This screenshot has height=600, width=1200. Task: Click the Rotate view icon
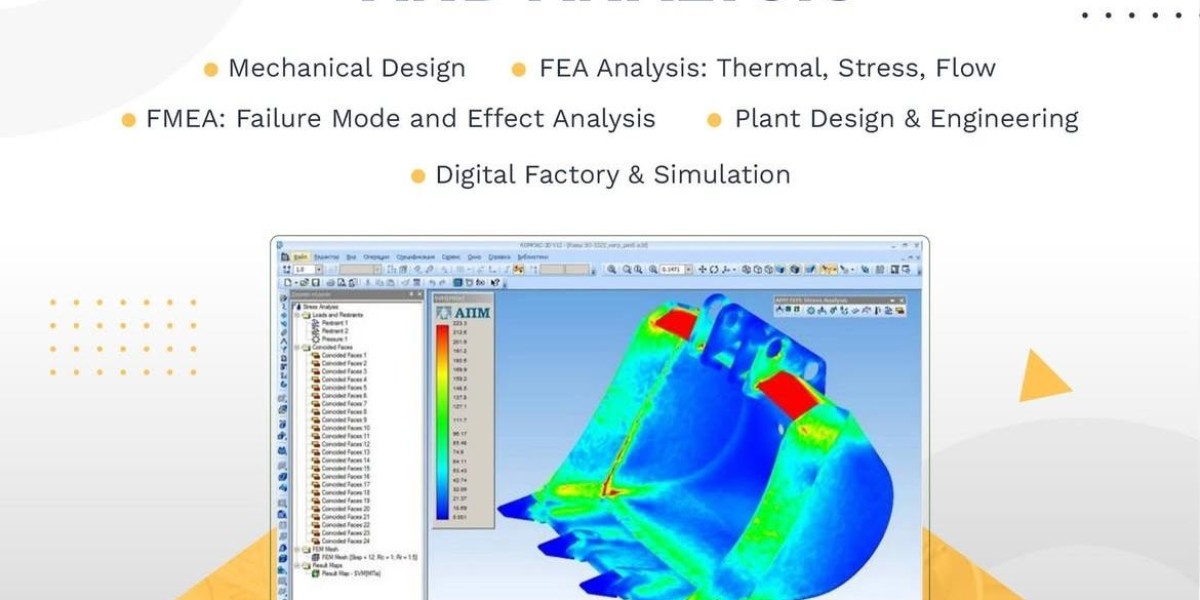click(715, 270)
